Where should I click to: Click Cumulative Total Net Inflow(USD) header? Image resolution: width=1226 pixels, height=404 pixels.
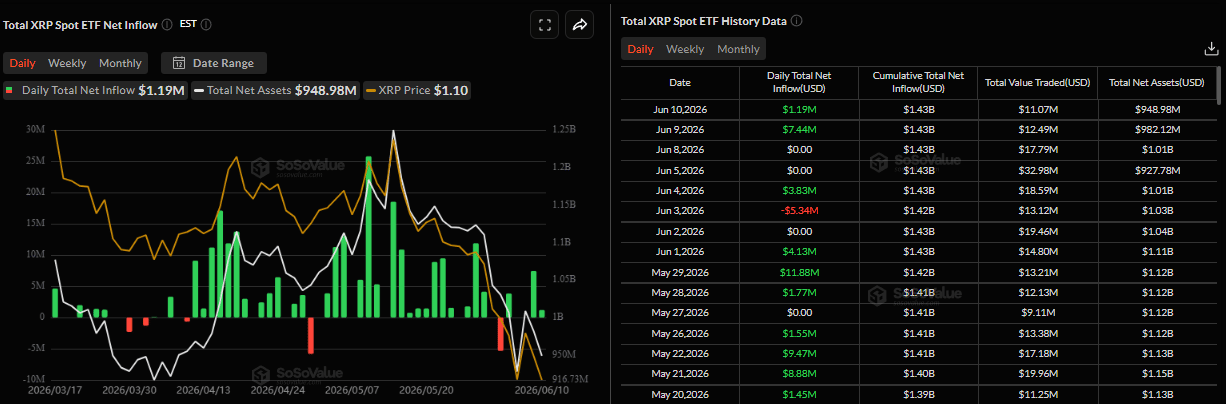(x=918, y=83)
